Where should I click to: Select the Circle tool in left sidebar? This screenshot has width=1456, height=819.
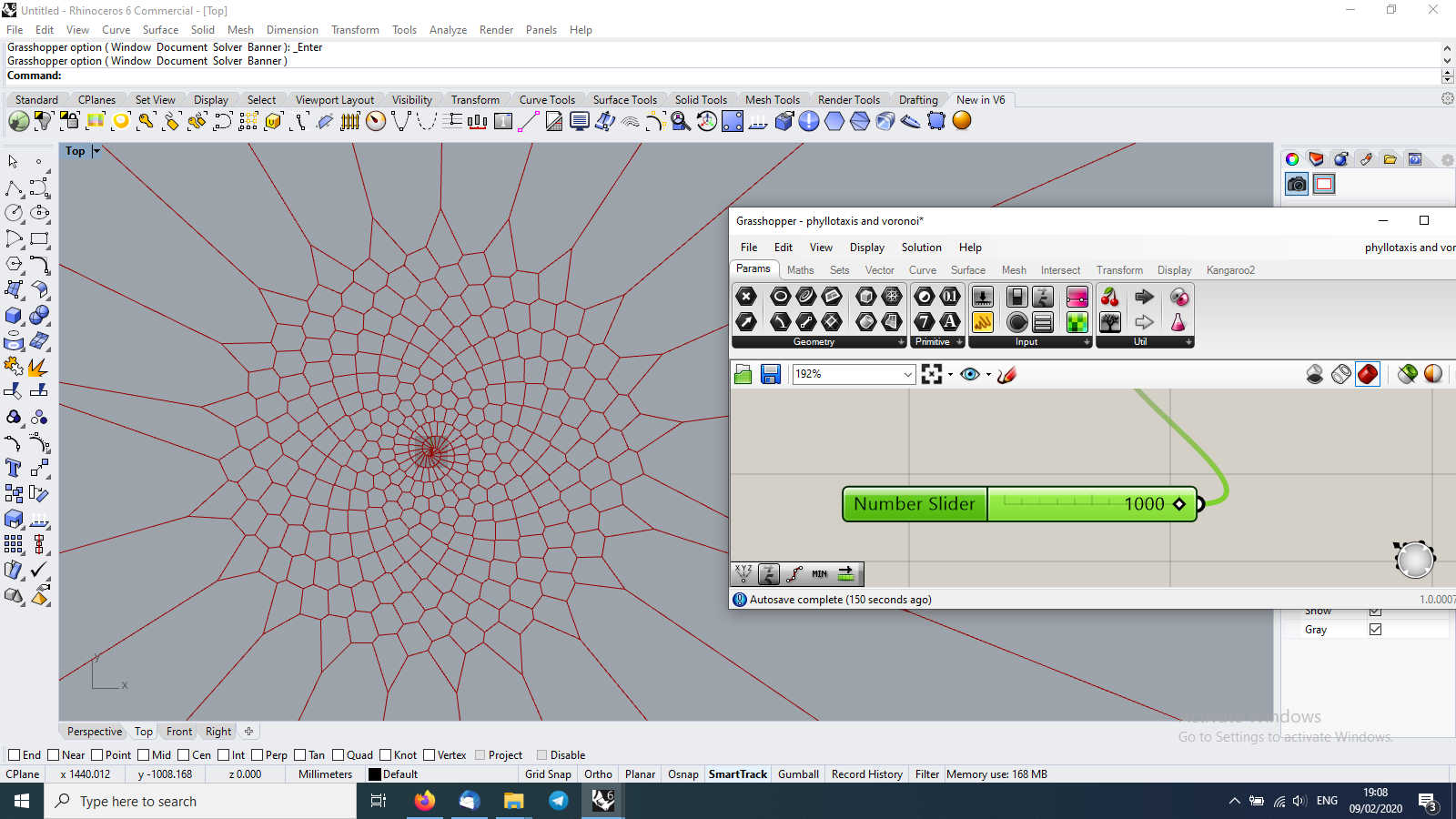[x=14, y=213]
